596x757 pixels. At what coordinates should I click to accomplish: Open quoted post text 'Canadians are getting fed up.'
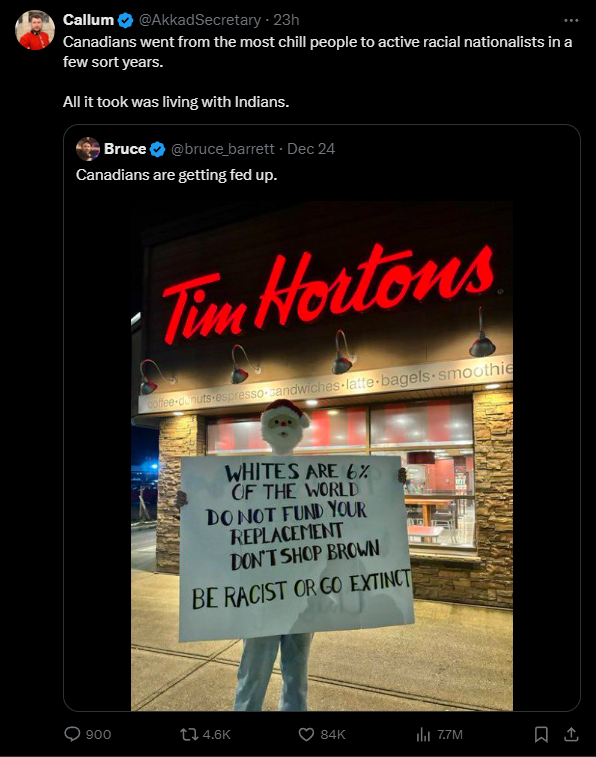(x=177, y=175)
